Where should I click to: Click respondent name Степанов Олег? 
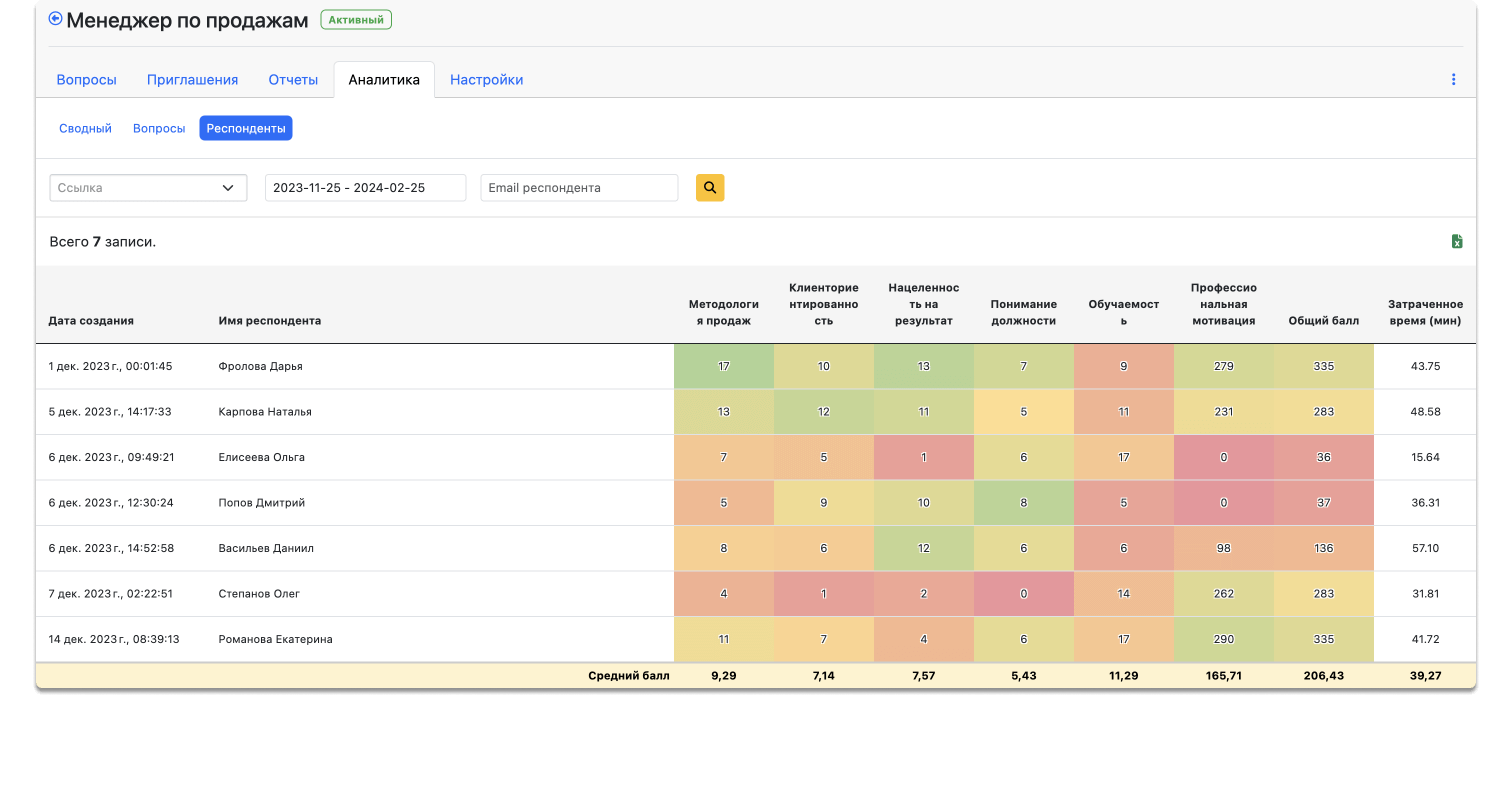[x=259, y=594]
